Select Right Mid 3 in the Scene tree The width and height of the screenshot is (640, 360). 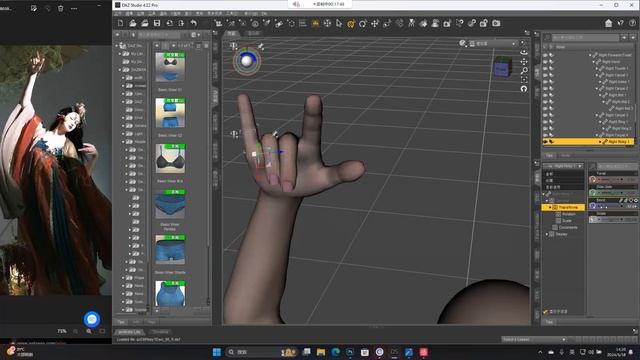pos(623,108)
